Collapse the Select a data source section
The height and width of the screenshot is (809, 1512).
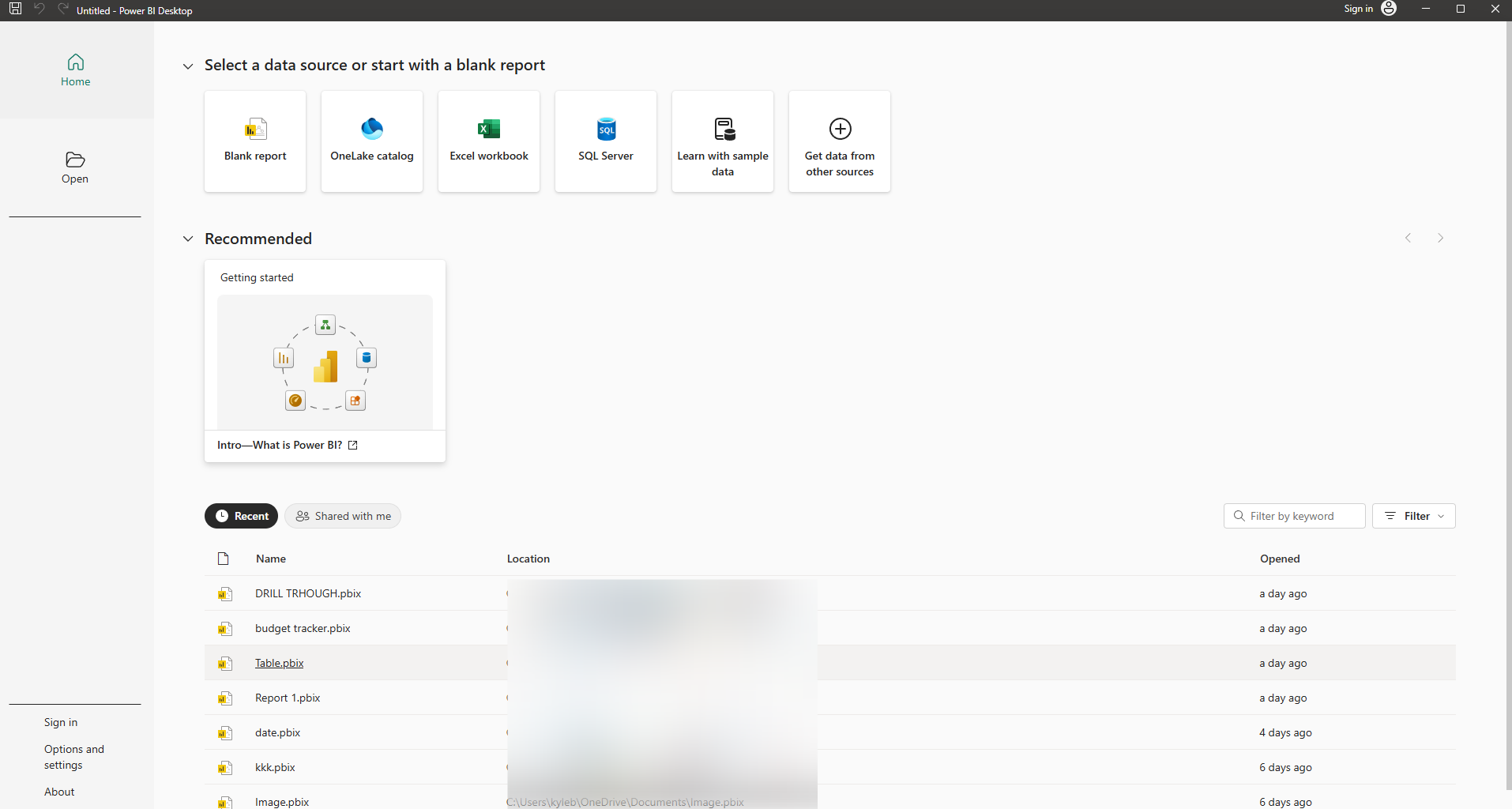(188, 66)
